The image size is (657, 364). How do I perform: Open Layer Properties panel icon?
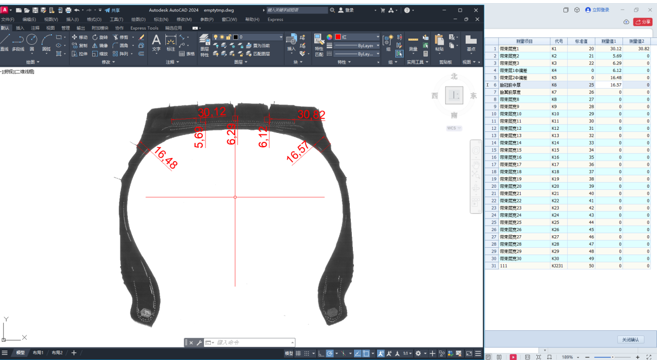pos(204,45)
